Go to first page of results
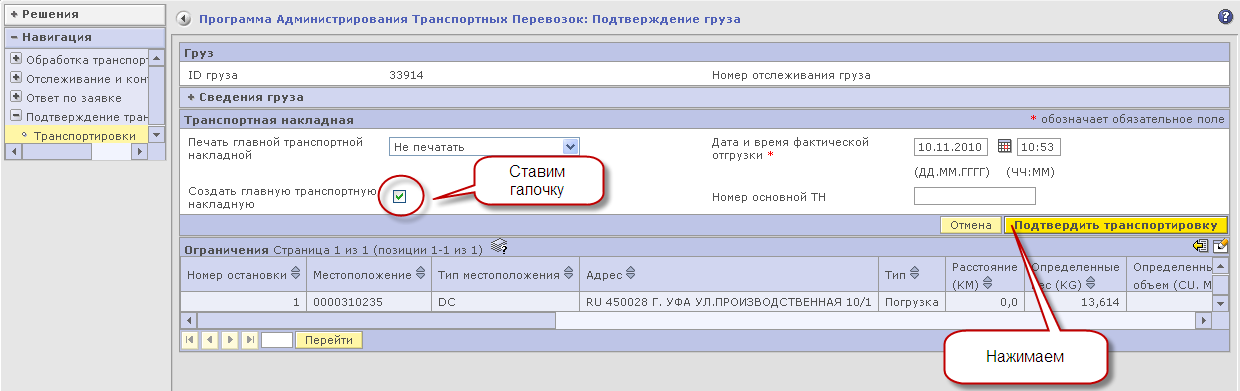Screen dimensions: 1240x391 [191, 340]
